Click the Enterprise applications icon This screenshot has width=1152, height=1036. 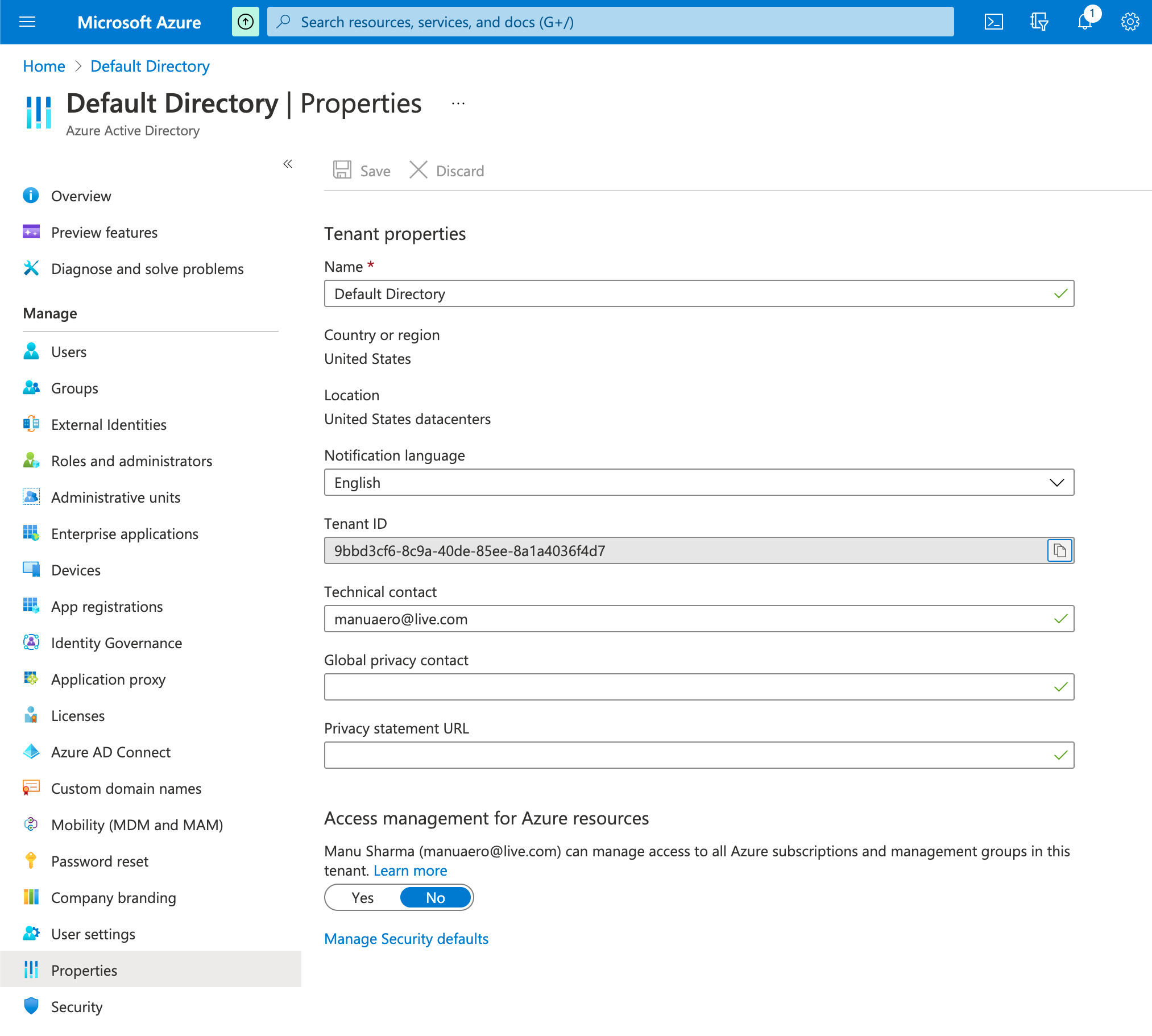(x=31, y=533)
